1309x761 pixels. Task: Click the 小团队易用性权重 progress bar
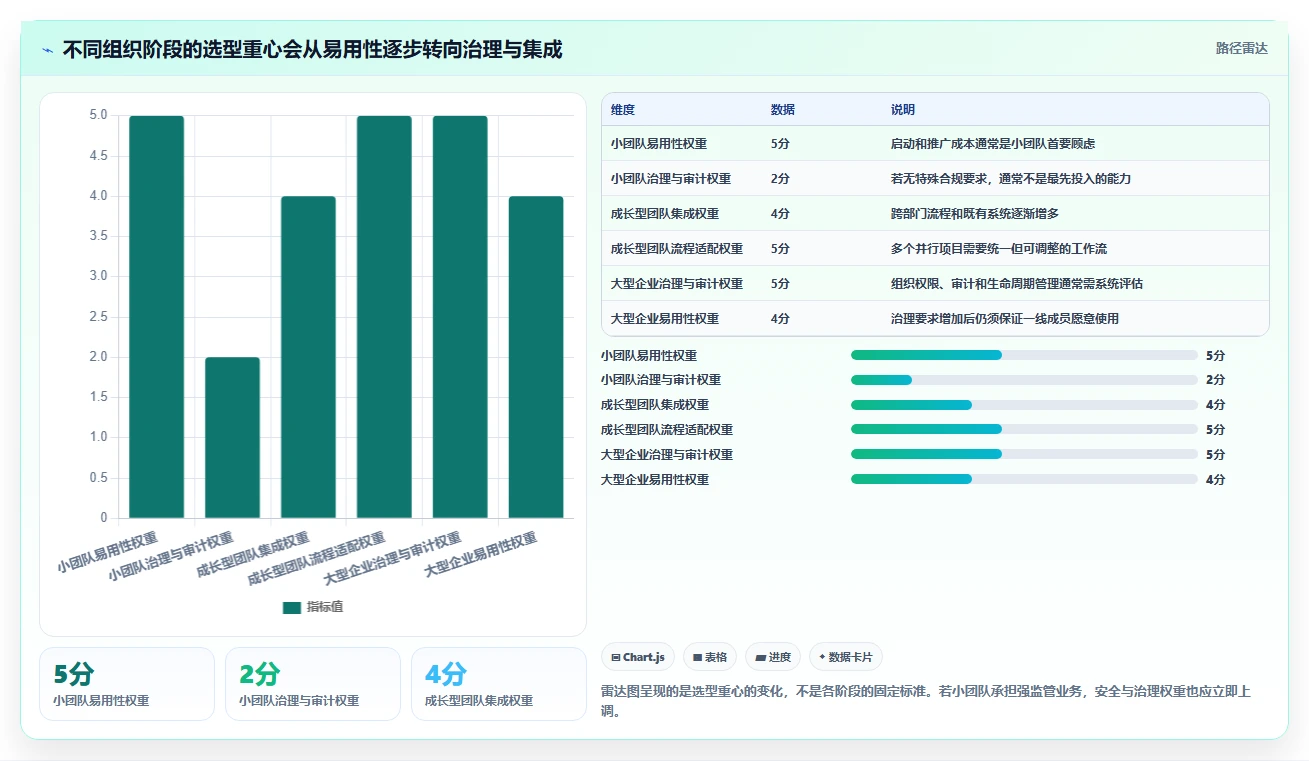point(1024,355)
